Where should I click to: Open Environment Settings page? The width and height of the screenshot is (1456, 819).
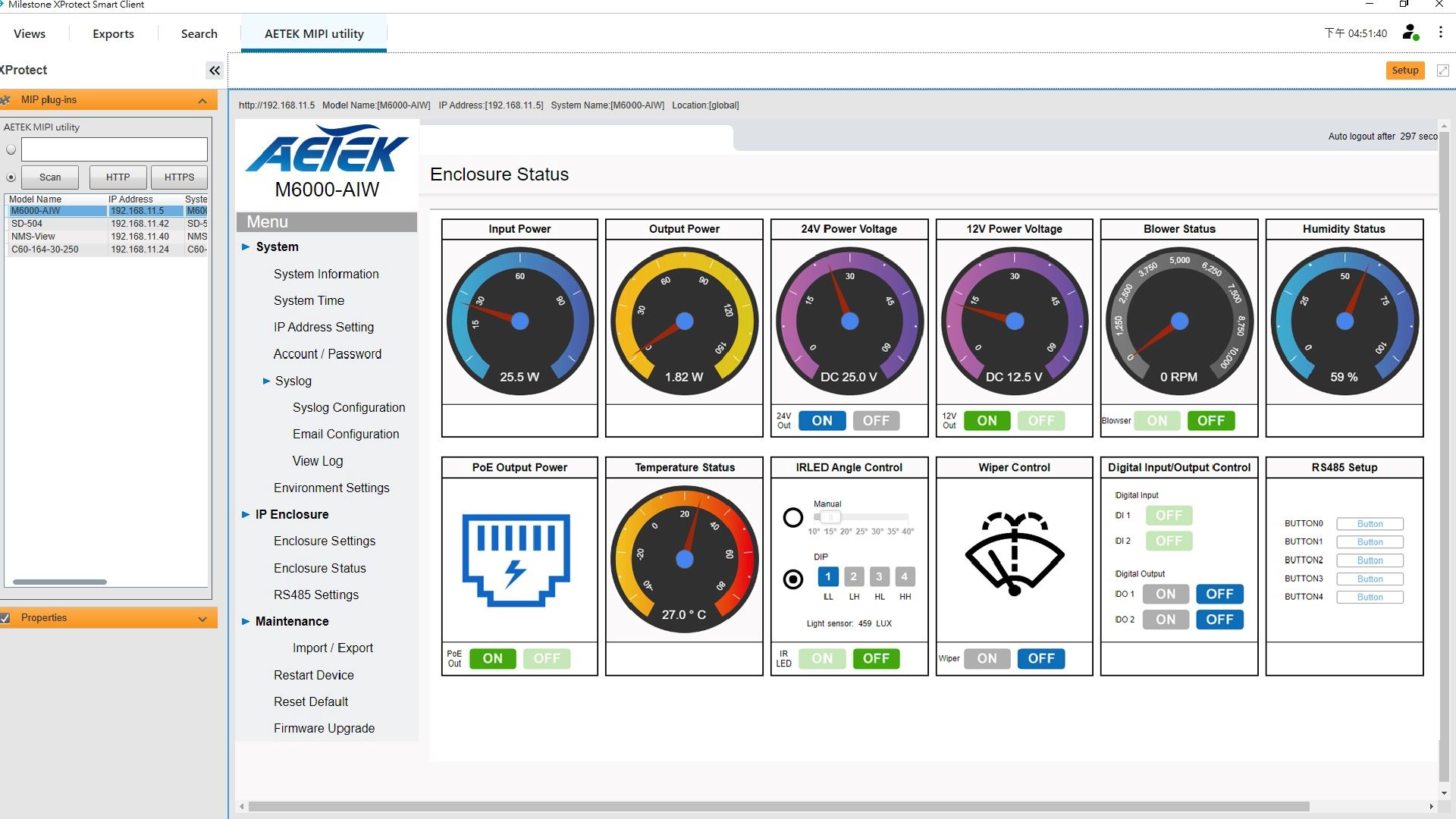(331, 488)
